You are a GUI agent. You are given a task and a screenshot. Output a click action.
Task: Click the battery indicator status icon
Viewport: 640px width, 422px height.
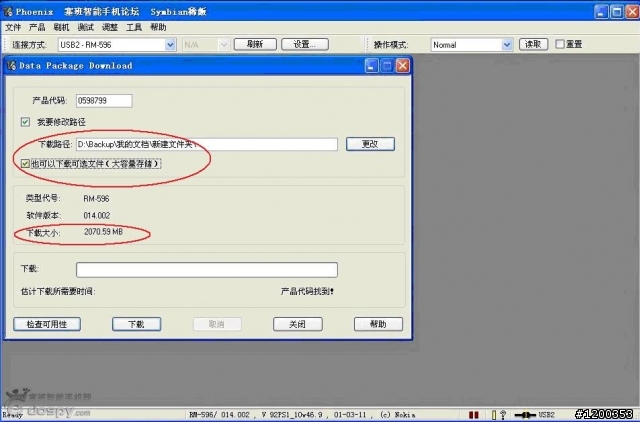(x=494, y=415)
